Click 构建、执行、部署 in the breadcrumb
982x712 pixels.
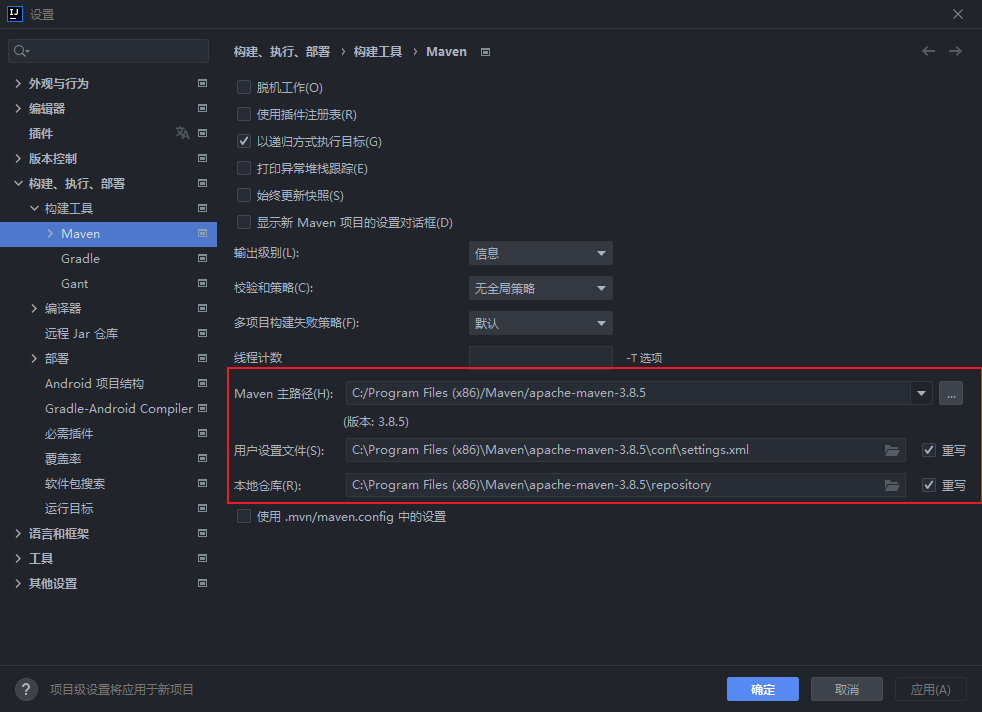point(282,51)
